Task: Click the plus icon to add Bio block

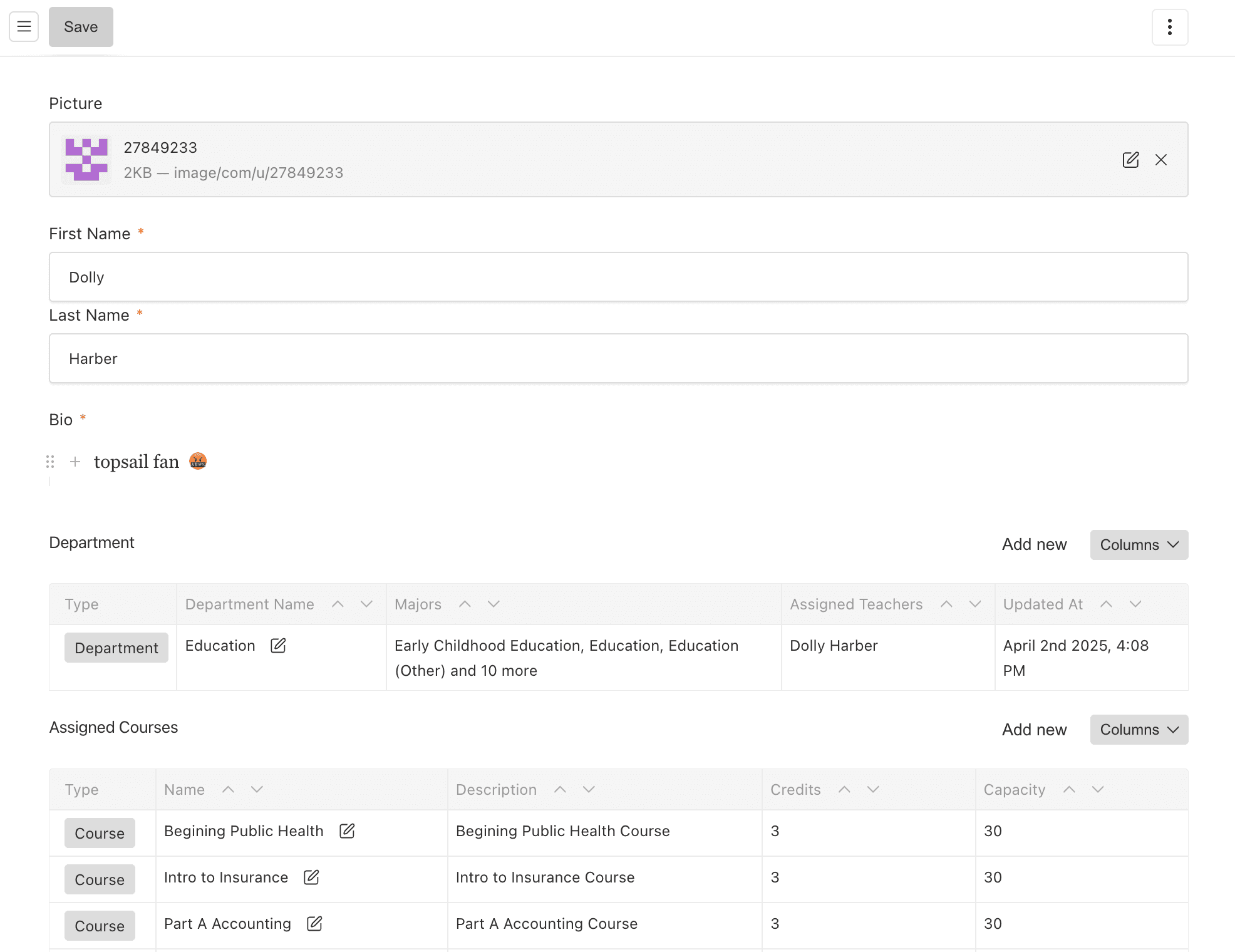Action: coord(75,462)
